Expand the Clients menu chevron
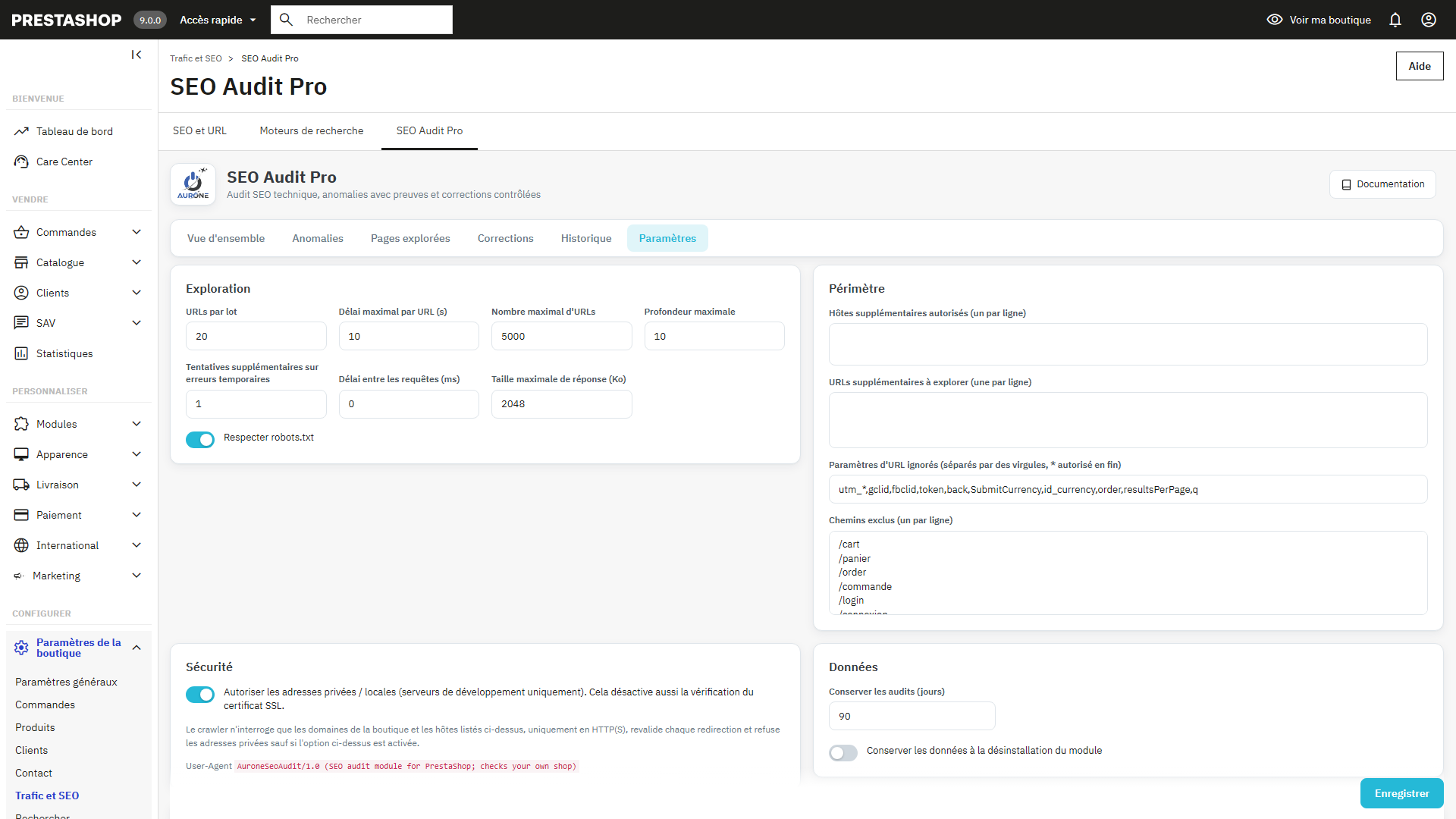 (x=136, y=293)
